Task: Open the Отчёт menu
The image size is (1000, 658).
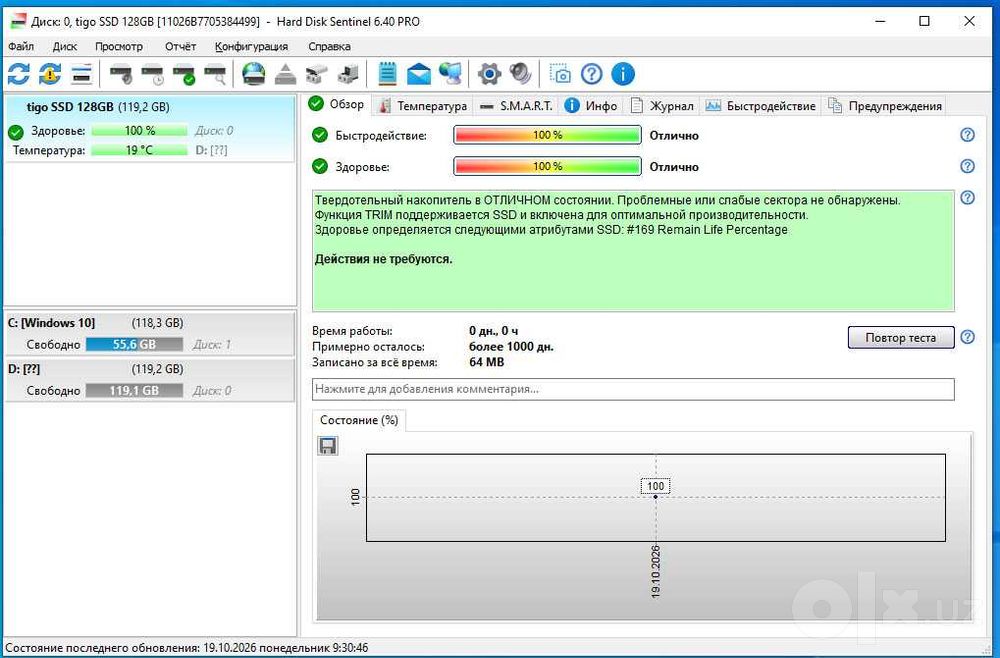Action: tap(180, 47)
